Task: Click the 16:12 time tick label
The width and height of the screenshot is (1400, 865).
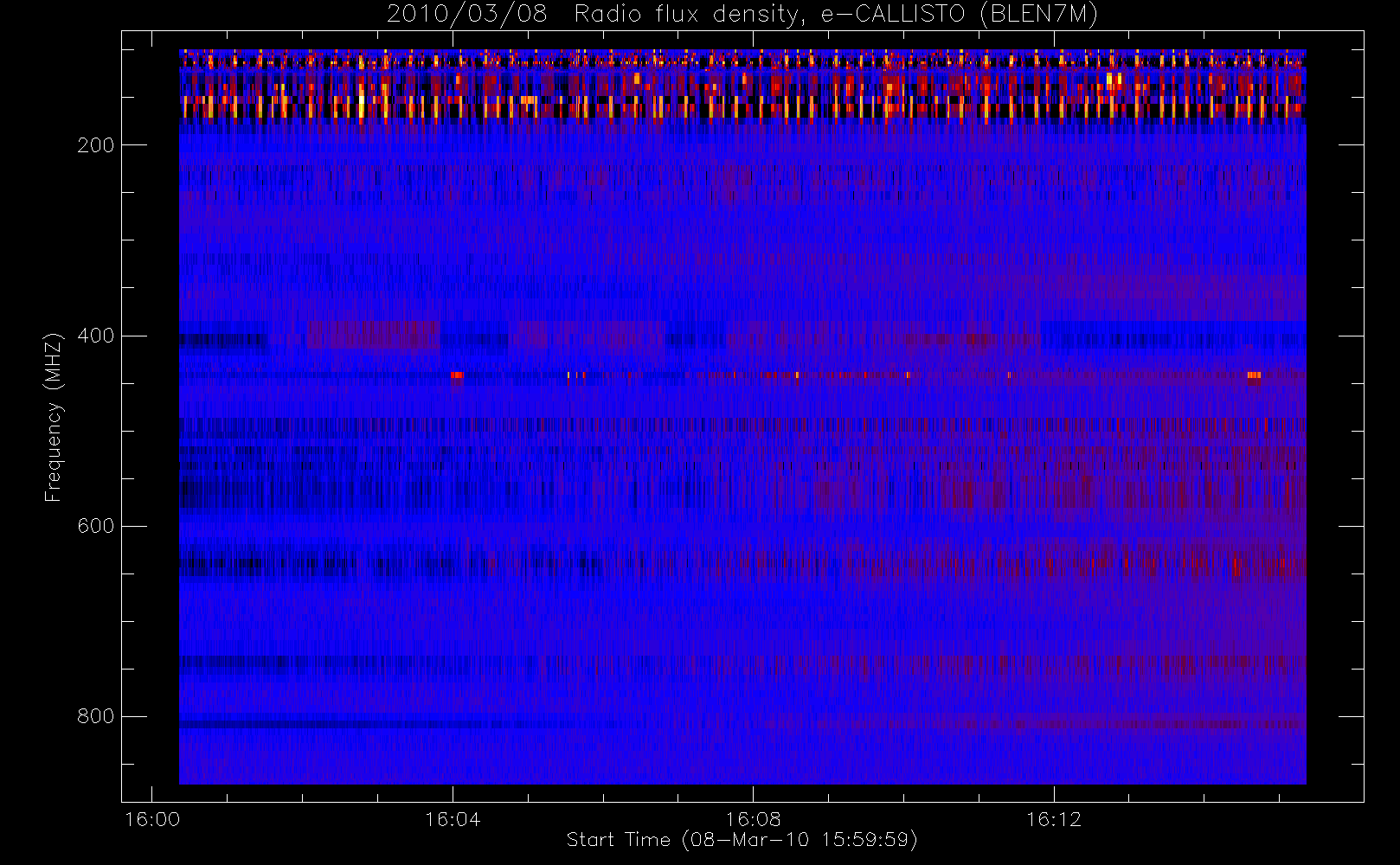Action: coord(1054,819)
